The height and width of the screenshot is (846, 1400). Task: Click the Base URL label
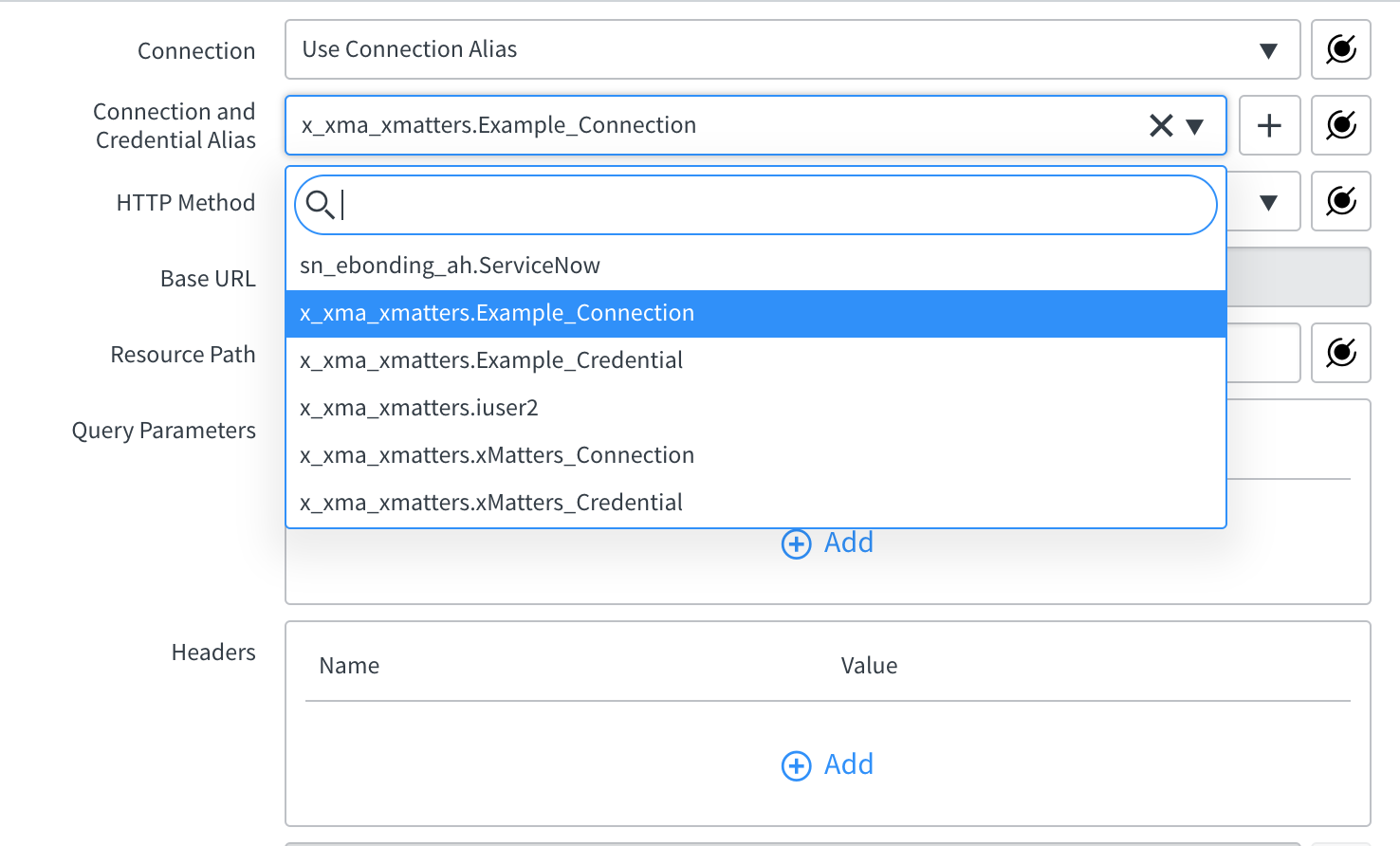[x=208, y=279]
